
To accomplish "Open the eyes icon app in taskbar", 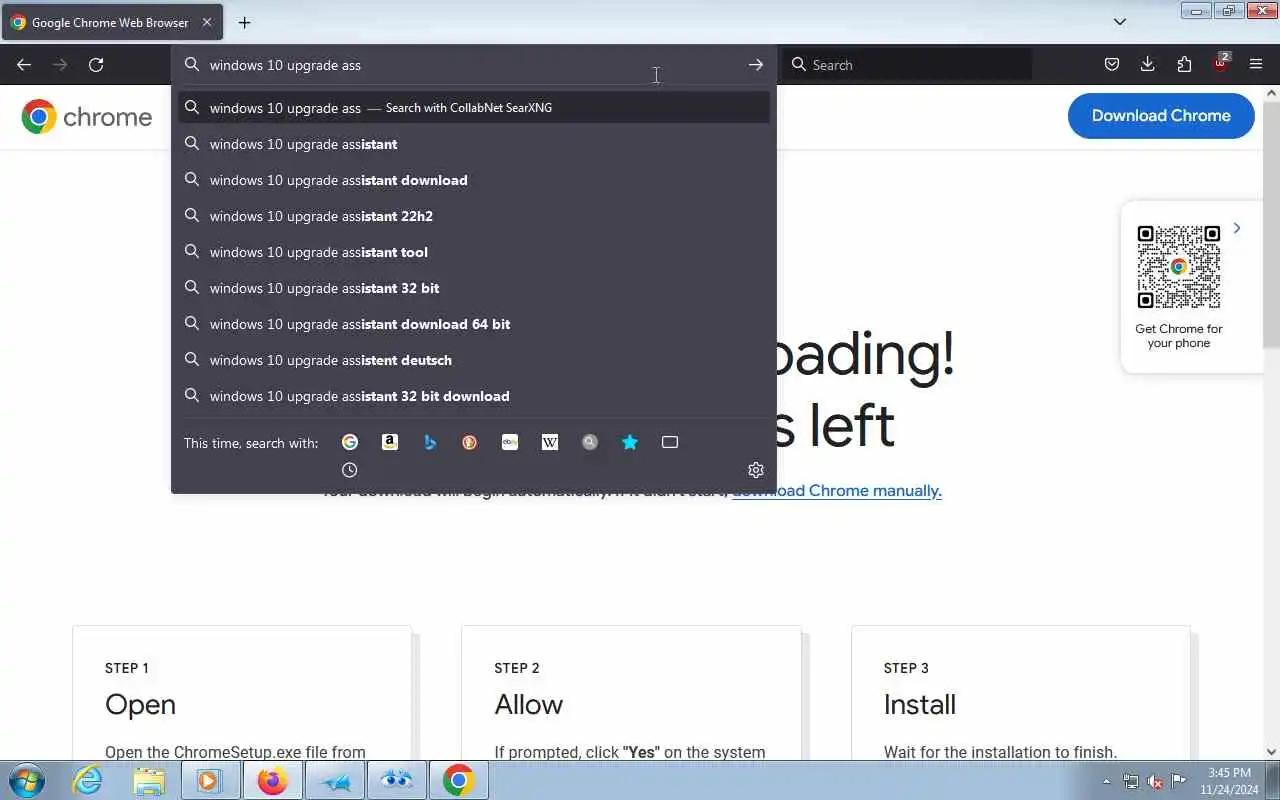I will click(396, 780).
